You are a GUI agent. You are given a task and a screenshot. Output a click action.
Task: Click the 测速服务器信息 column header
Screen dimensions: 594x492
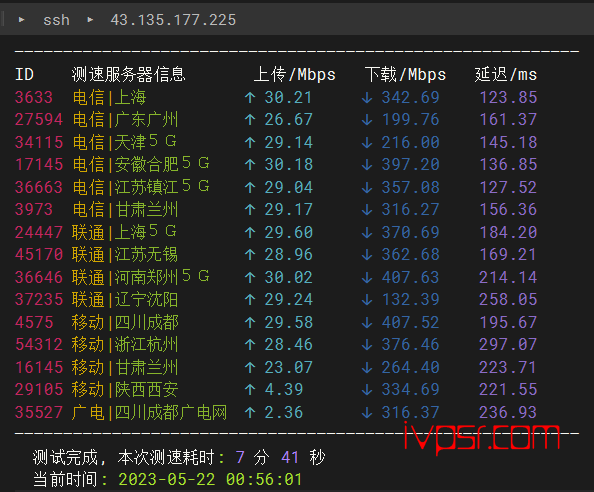pos(128,75)
